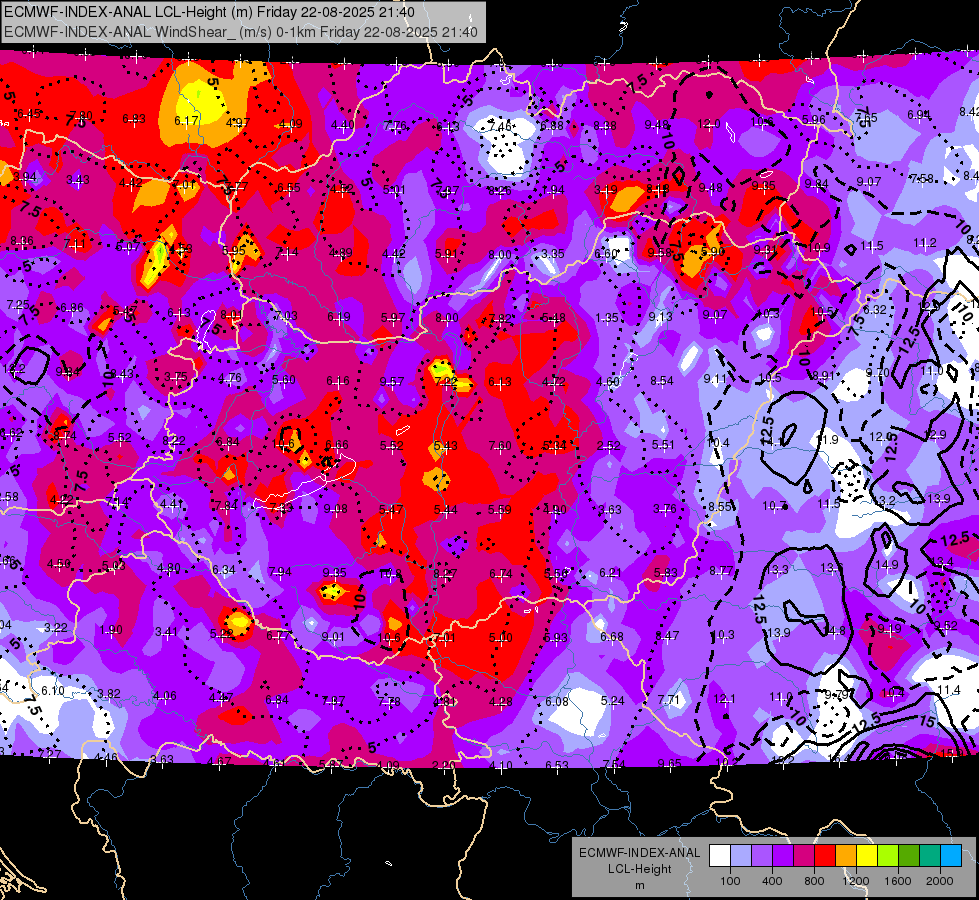Click the grid value '6.55'
This screenshot has width=979, height=900.
[289, 187]
